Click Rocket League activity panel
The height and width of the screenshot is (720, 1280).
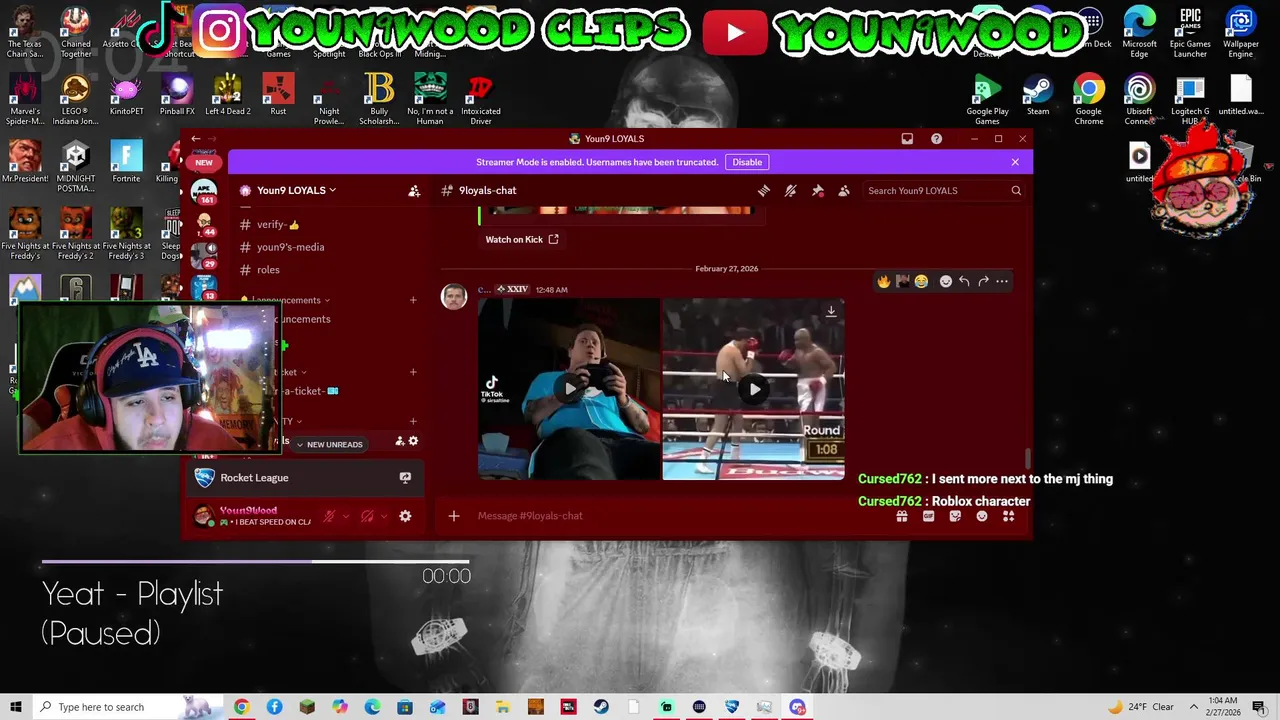[303, 478]
